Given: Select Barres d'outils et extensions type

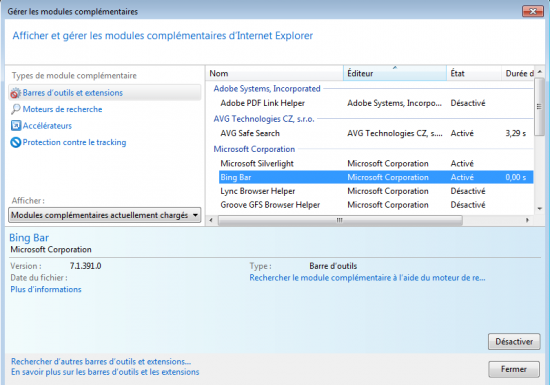Looking at the screenshot, I should pyautogui.click(x=105, y=93).
